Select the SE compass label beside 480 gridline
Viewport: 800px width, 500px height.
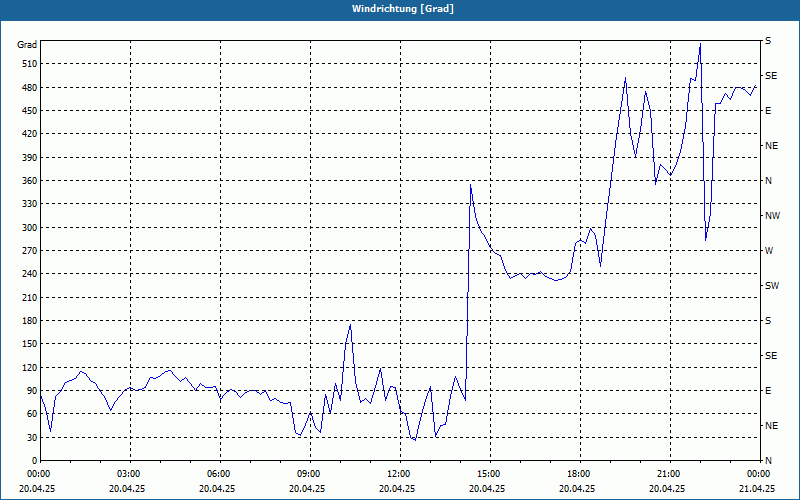click(771, 76)
